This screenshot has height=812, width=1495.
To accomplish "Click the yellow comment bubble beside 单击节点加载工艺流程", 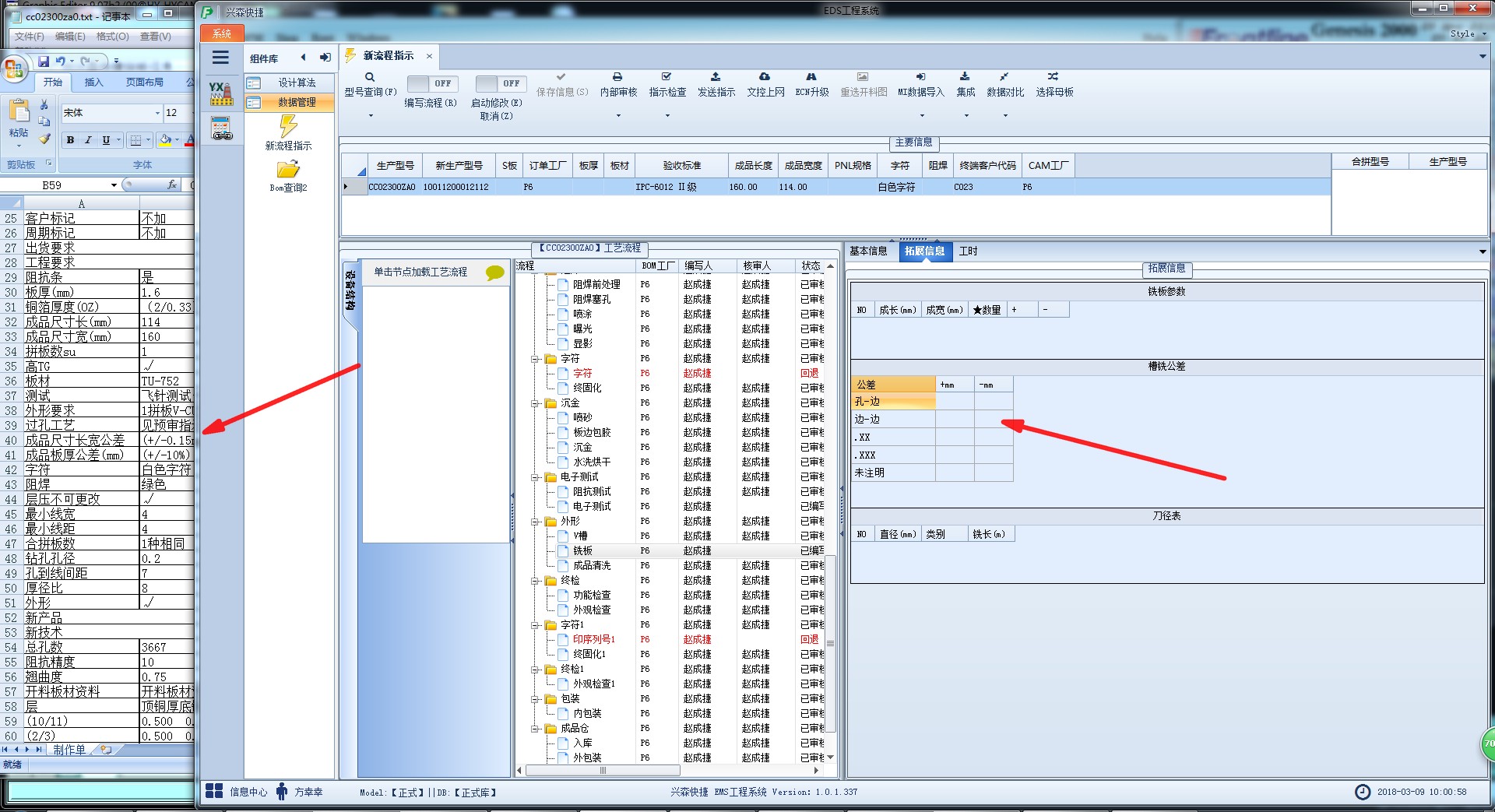I will click(494, 272).
